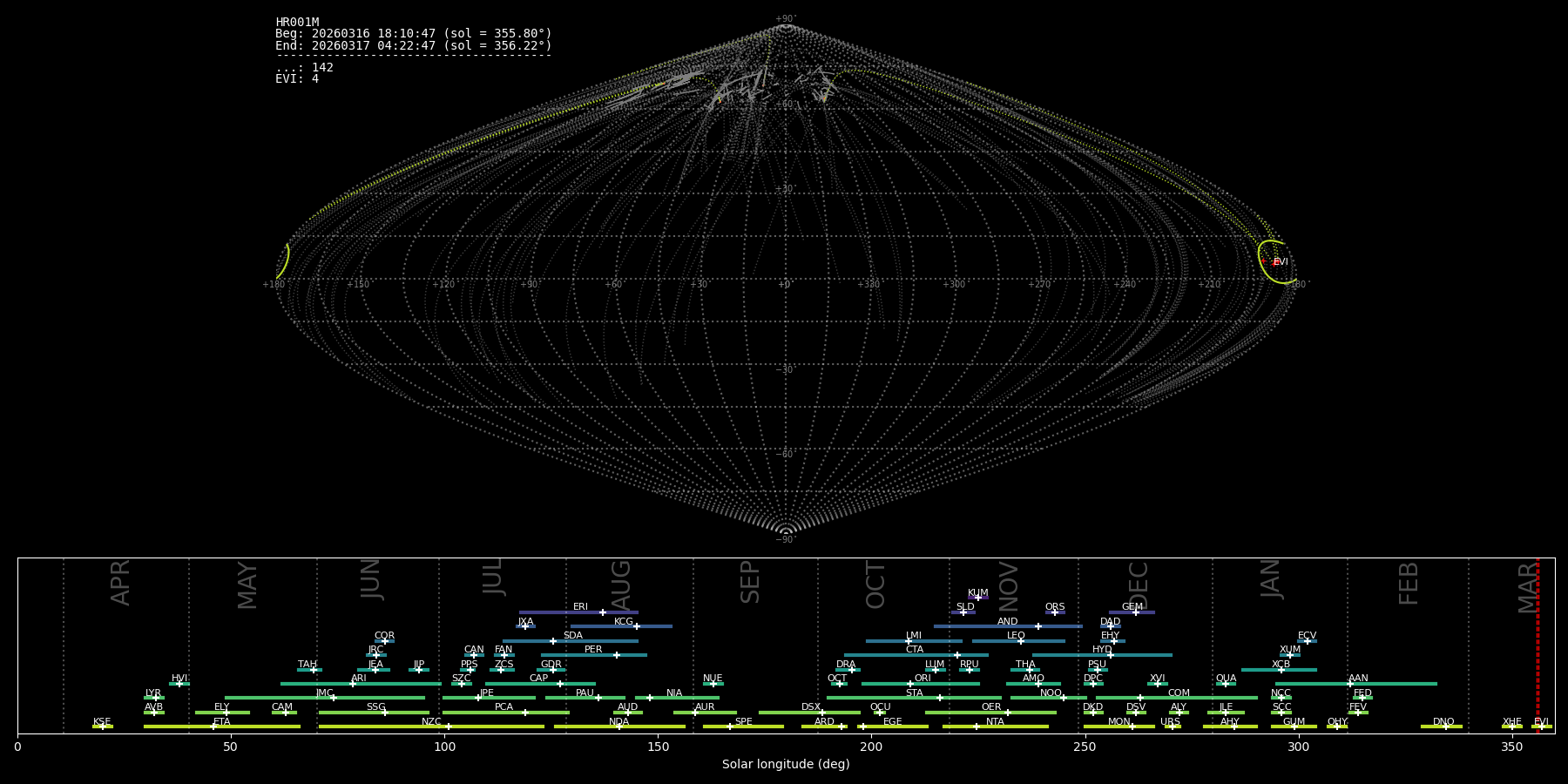Select the DEC month label in timeline
The width and height of the screenshot is (1568, 784).
point(1139,585)
